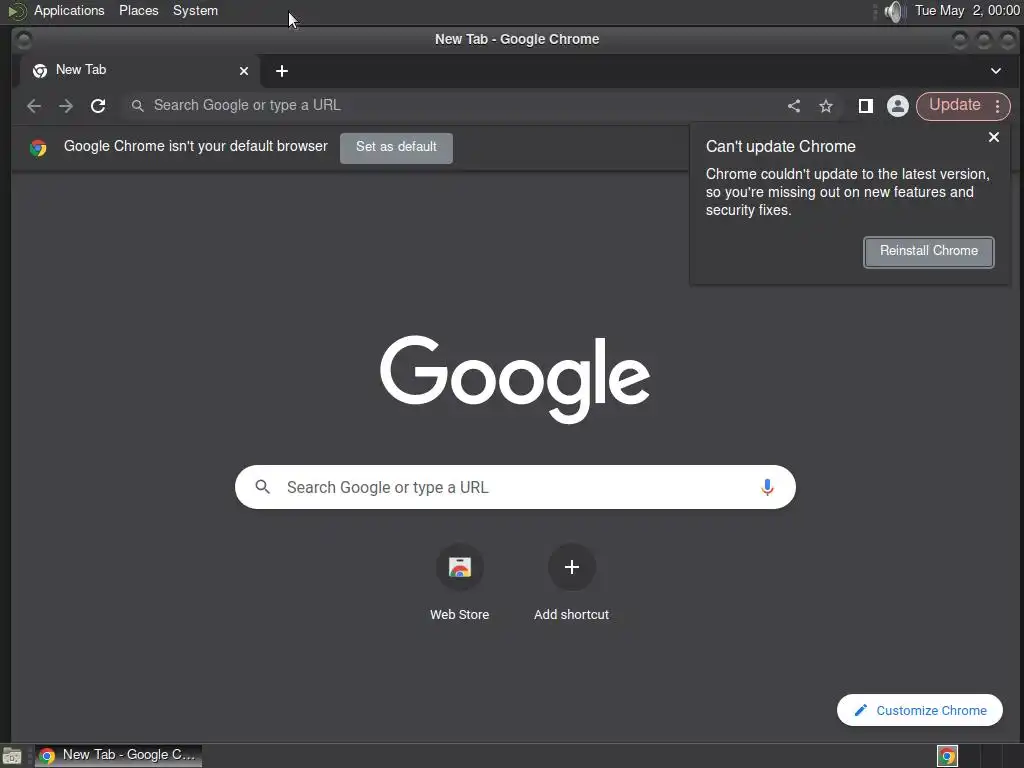
Task: Open Chrome's three-dot menu
Action: [997, 106]
